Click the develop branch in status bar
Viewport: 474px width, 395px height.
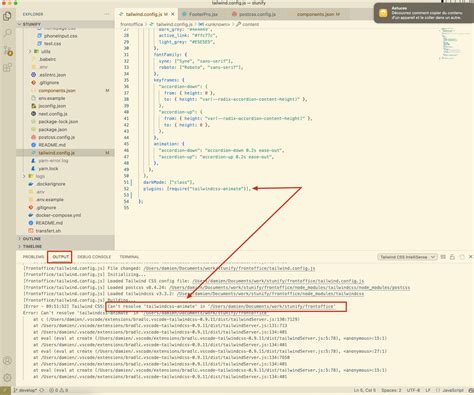pos(25,390)
